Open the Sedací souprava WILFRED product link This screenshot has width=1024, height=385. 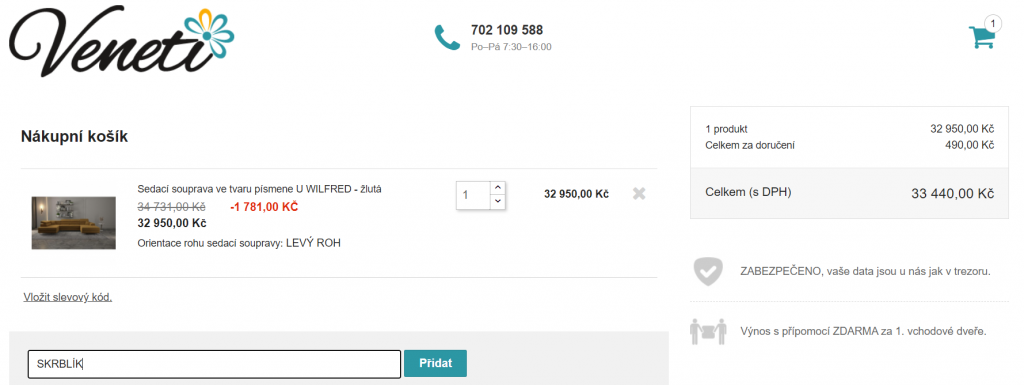point(259,189)
